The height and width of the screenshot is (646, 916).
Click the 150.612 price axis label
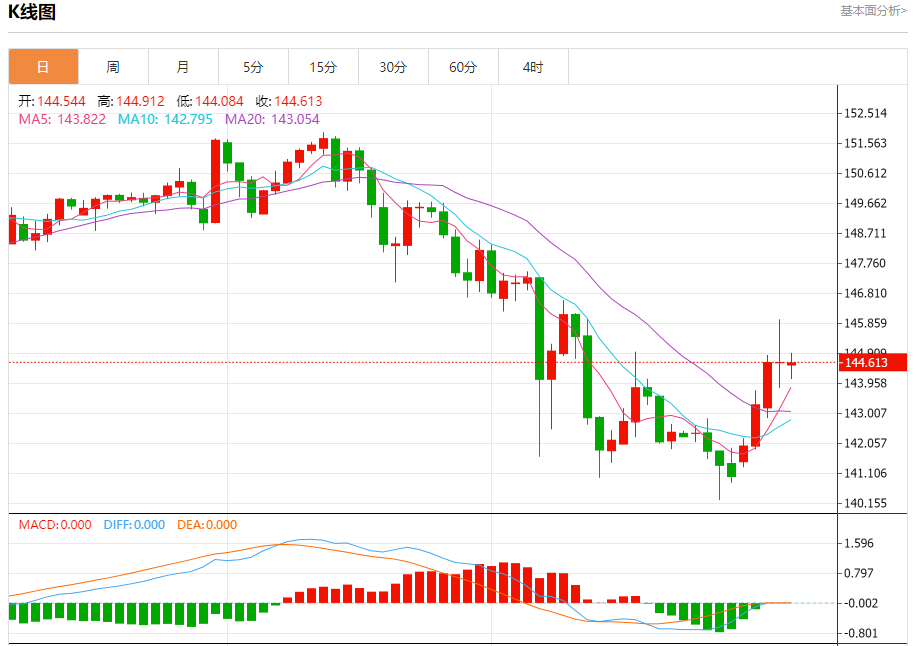point(866,173)
